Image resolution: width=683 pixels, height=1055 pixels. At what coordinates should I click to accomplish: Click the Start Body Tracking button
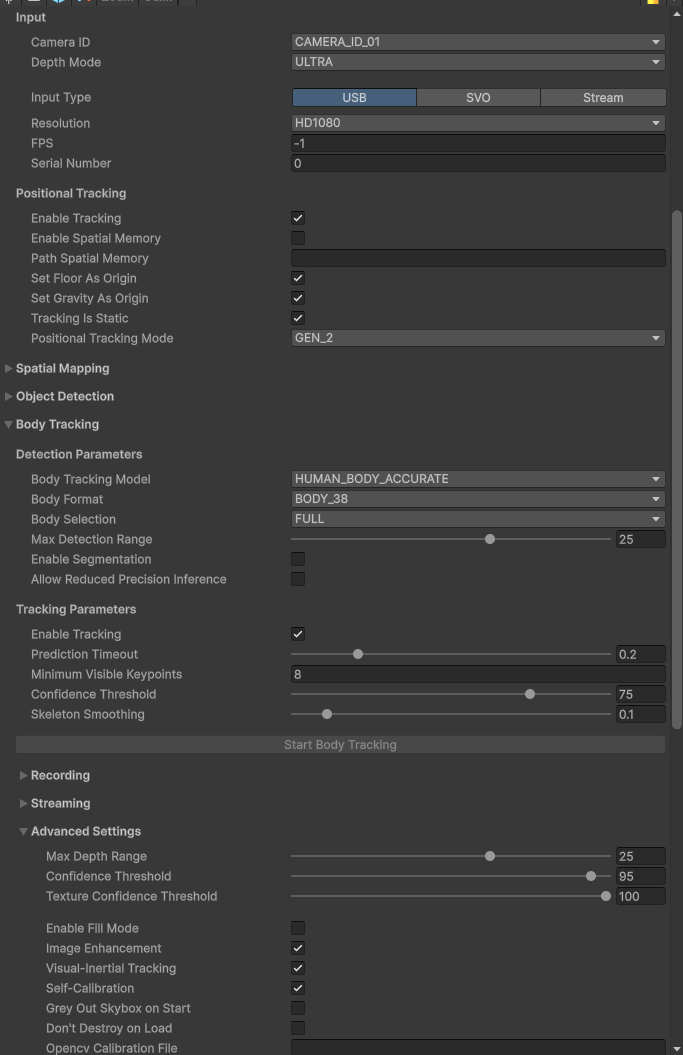[340, 745]
